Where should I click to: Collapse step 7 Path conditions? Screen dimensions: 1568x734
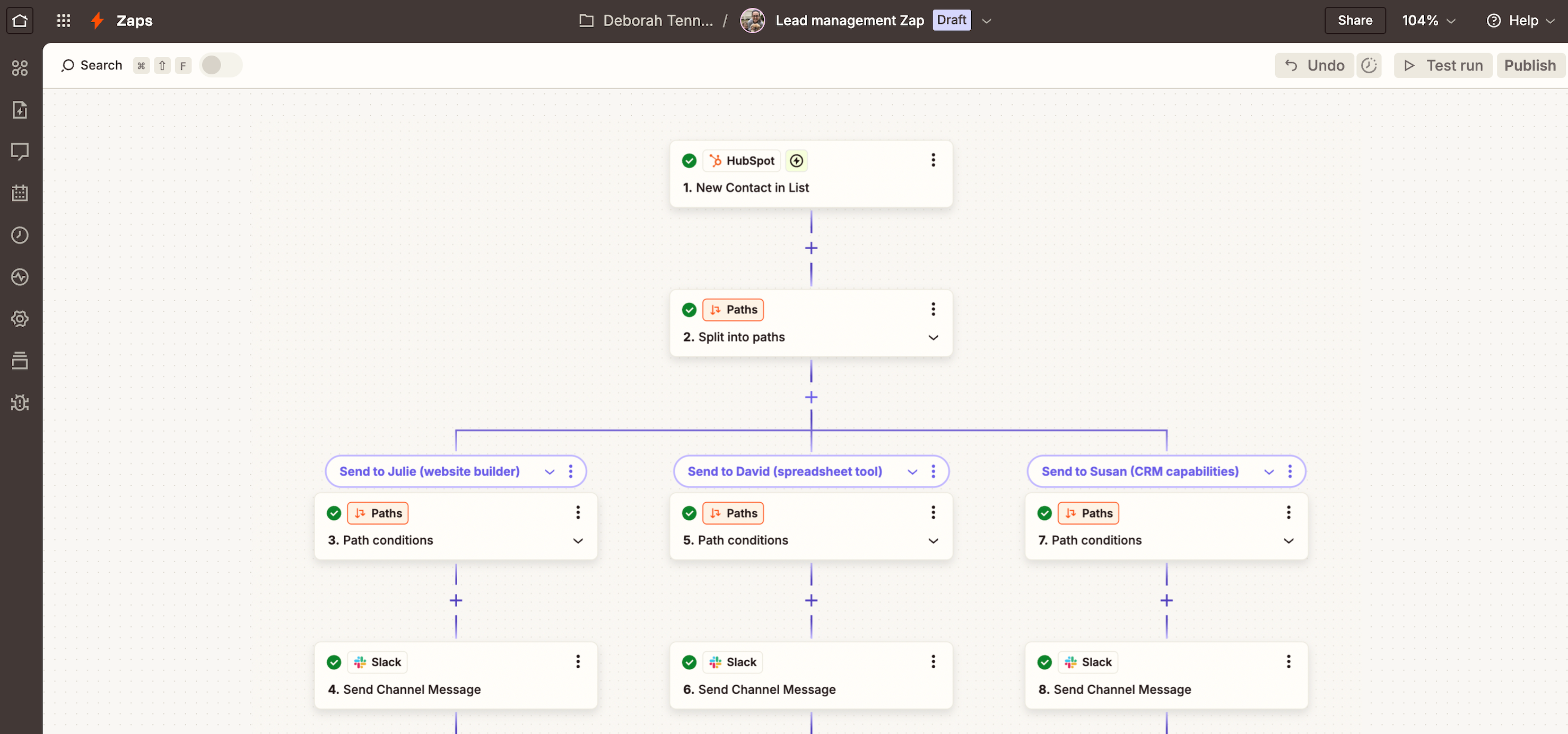(x=1288, y=541)
